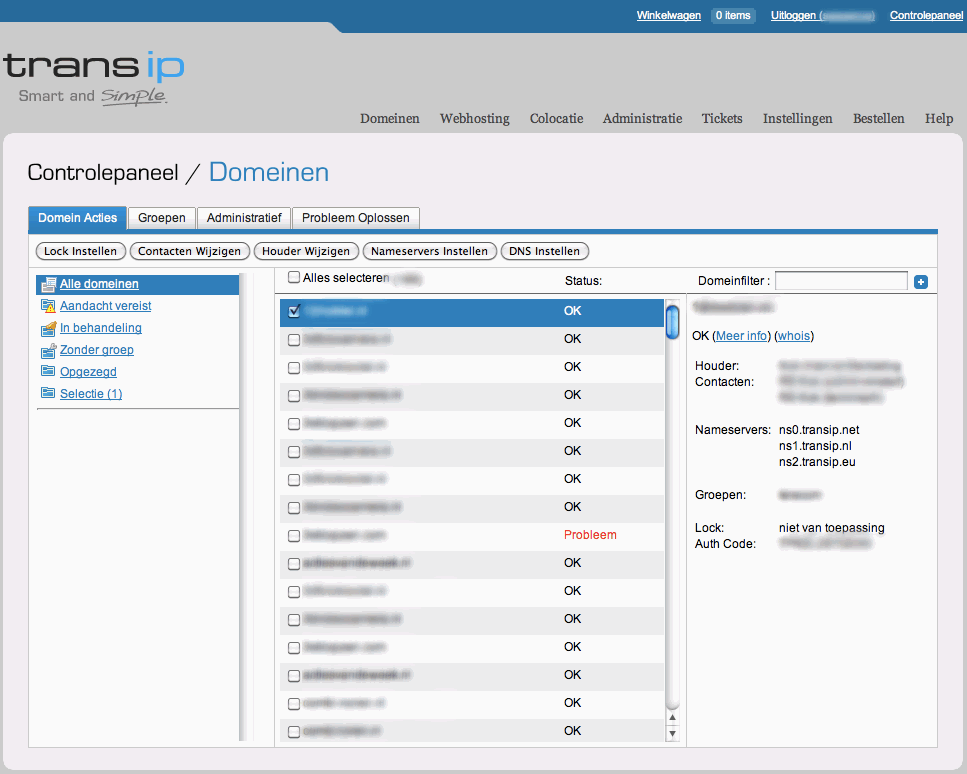
Task: Click the Lock Instellen button
Action: (x=81, y=251)
